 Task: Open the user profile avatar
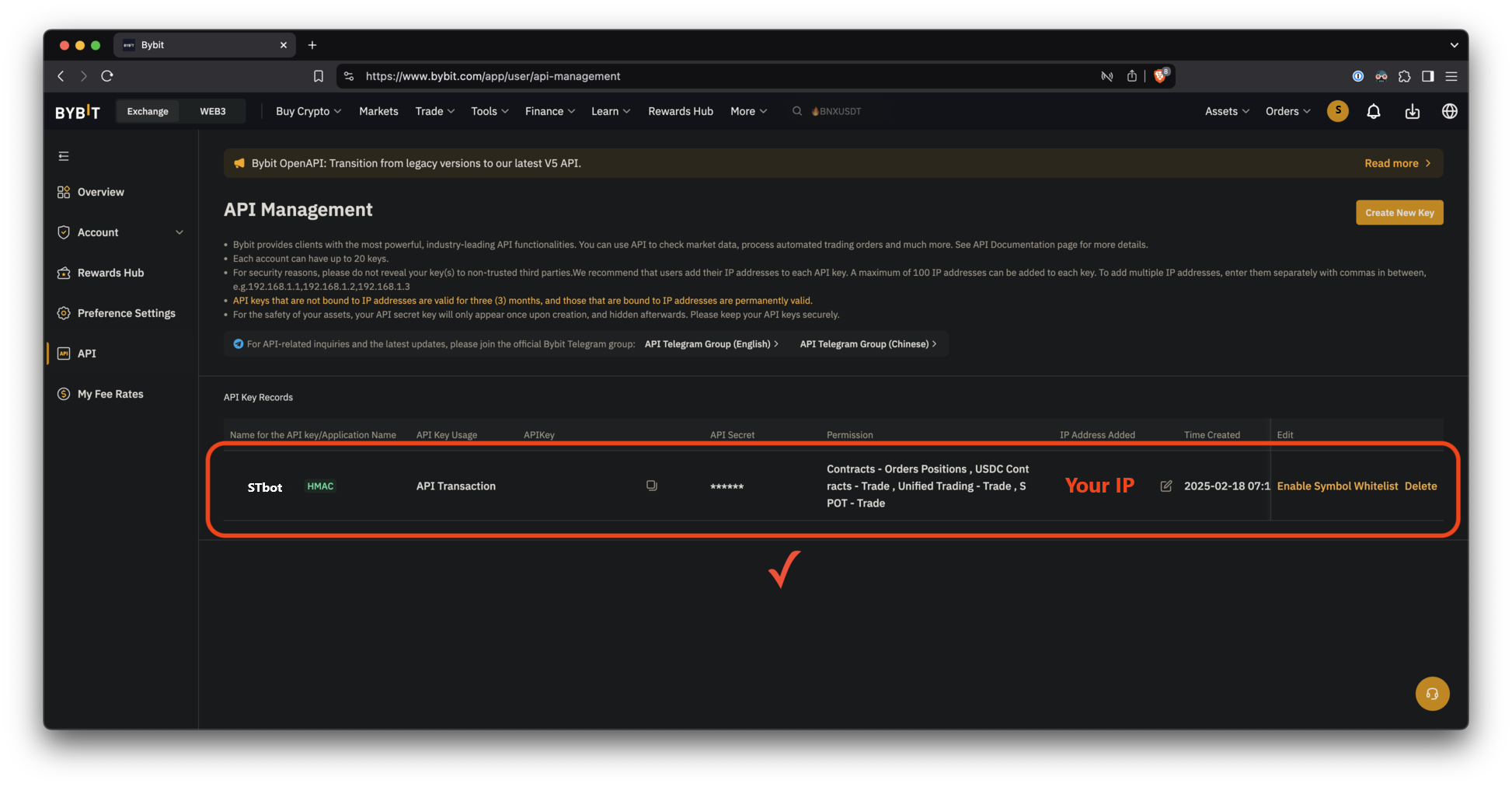(x=1337, y=111)
